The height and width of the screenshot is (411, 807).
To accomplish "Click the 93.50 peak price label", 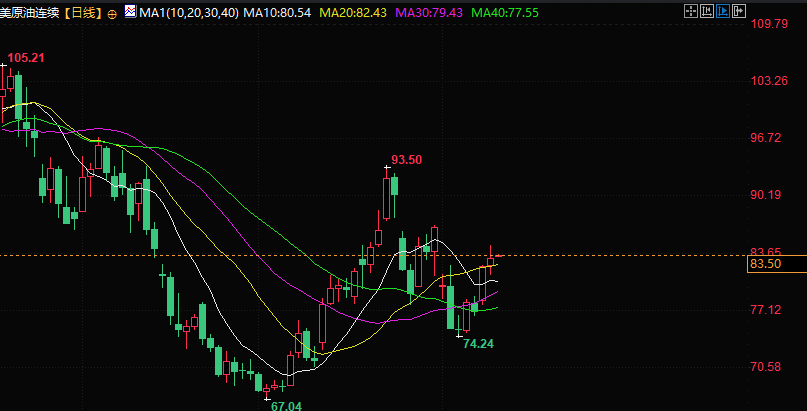I will pyautogui.click(x=407, y=160).
